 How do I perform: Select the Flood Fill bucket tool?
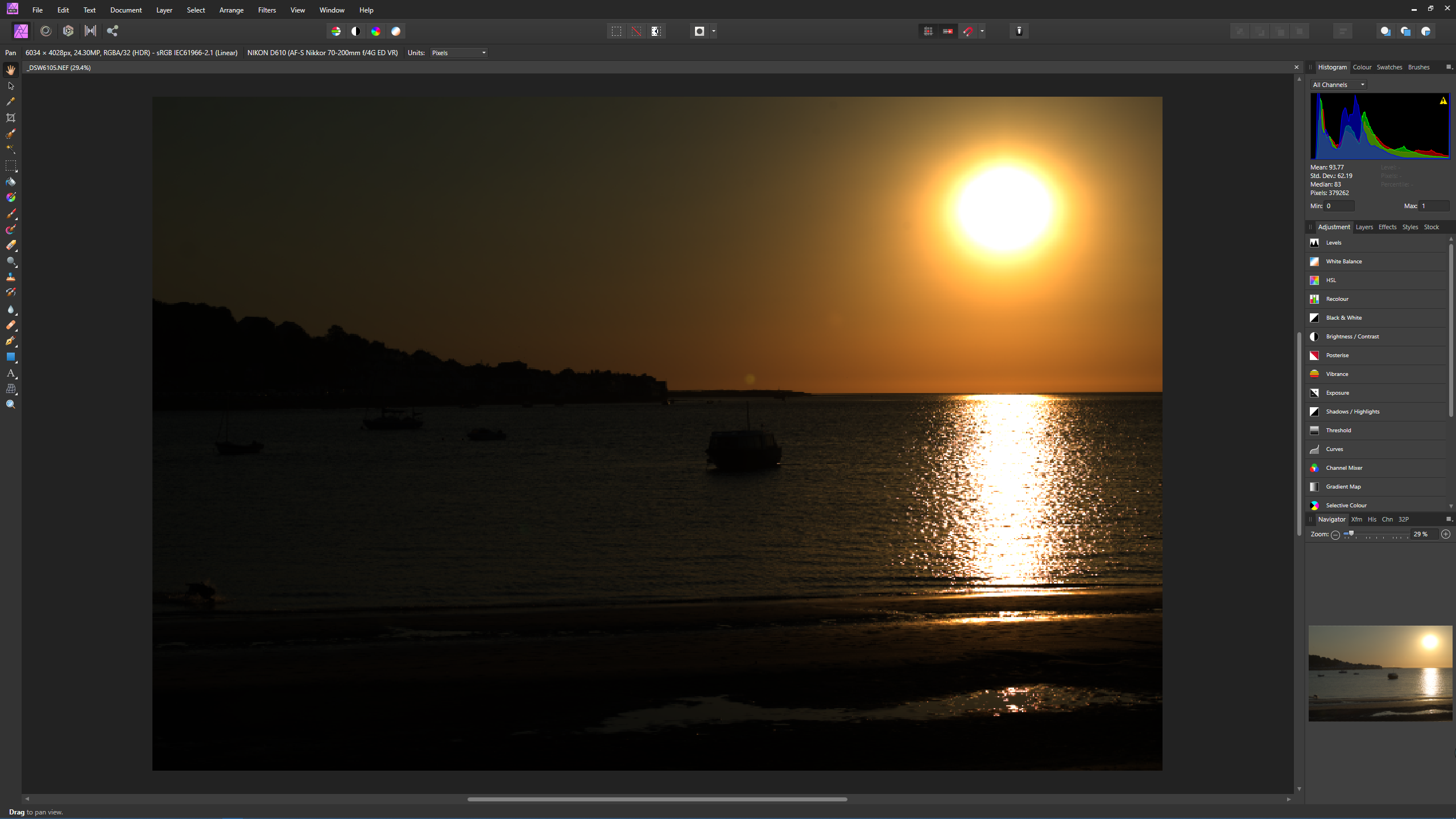click(11, 182)
